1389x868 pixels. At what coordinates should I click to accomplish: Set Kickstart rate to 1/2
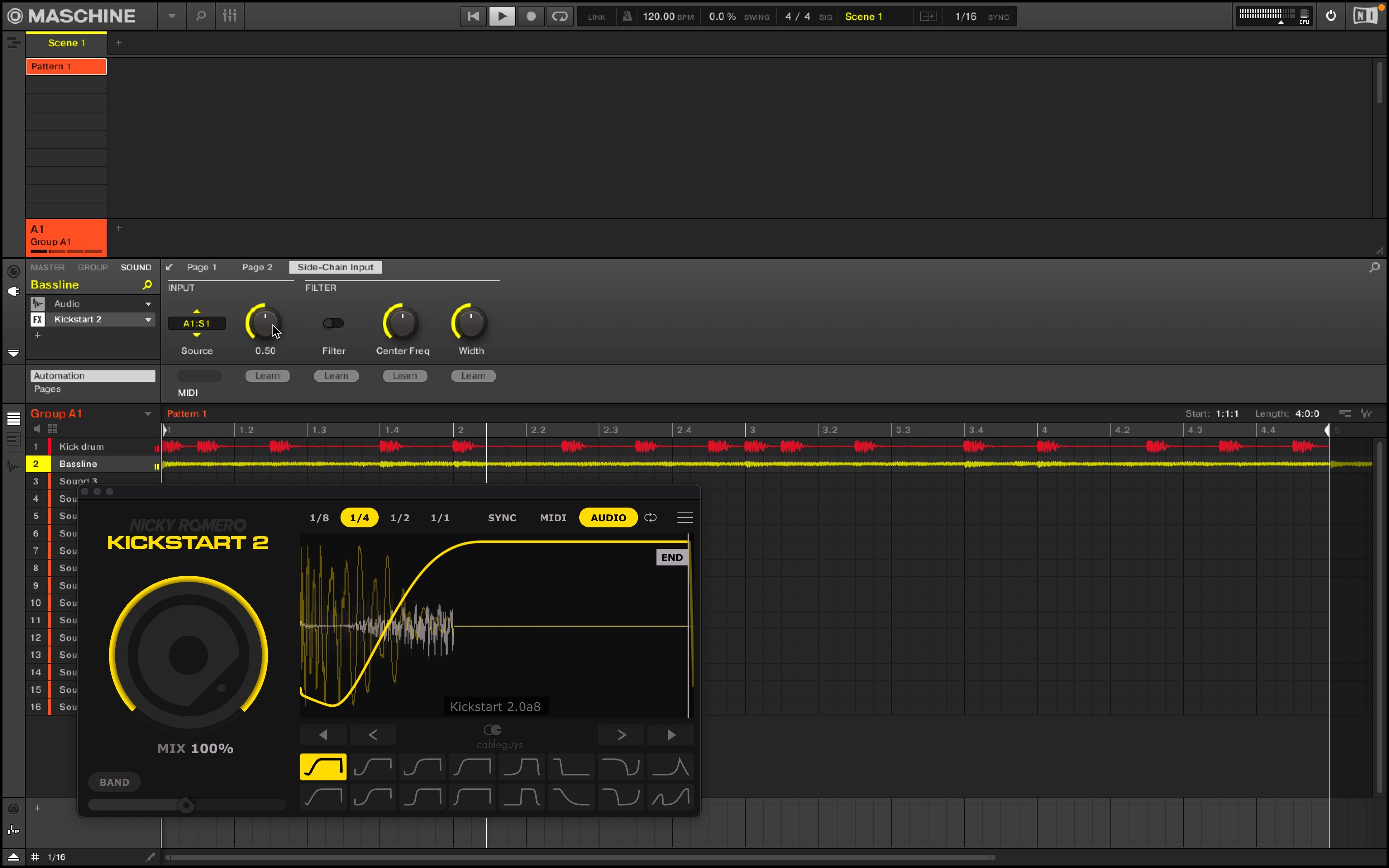pos(400,518)
